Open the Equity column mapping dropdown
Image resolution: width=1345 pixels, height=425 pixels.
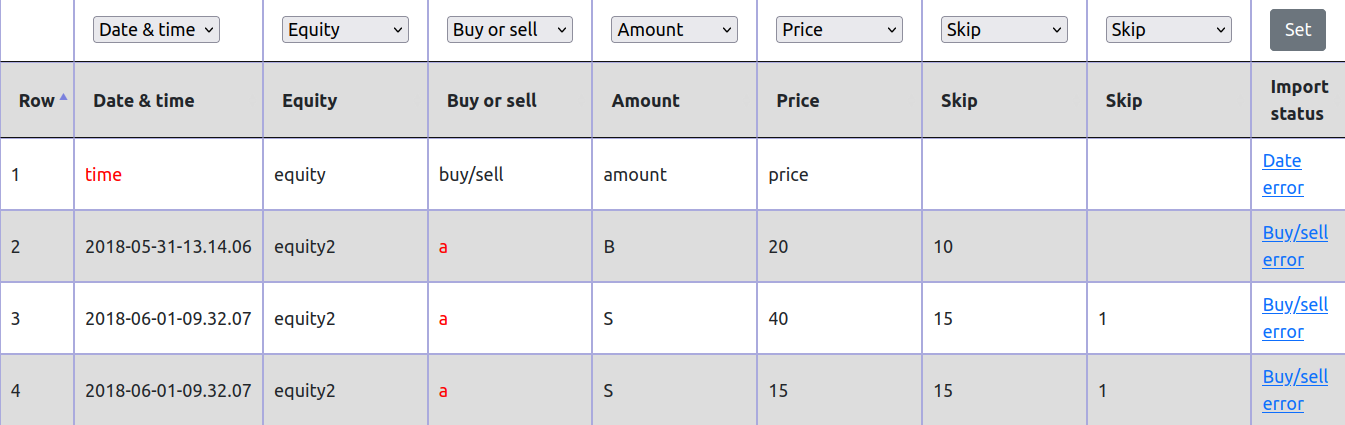(x=345, y=30)
